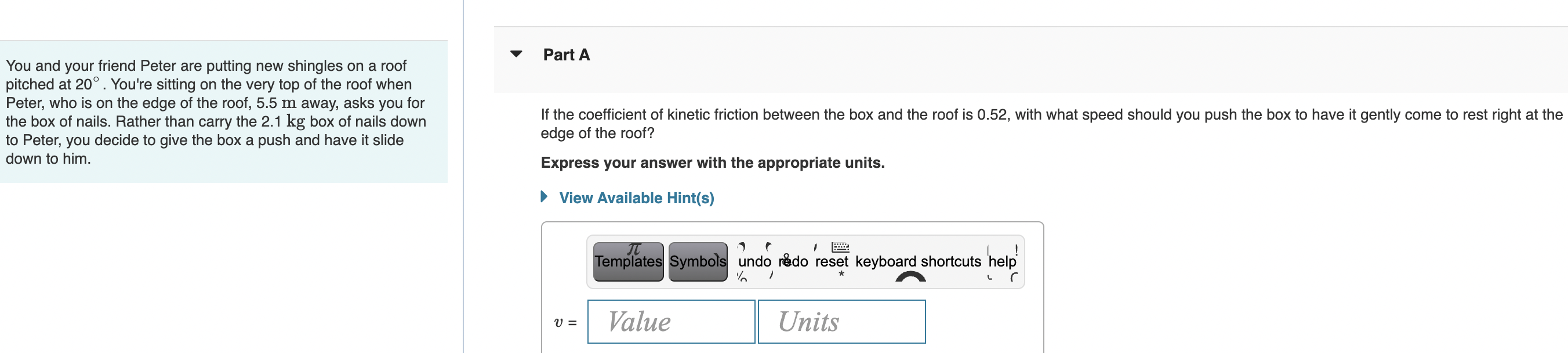Click the Value input field
This screenshot has width=1568, height=353.
pos(671,321)
